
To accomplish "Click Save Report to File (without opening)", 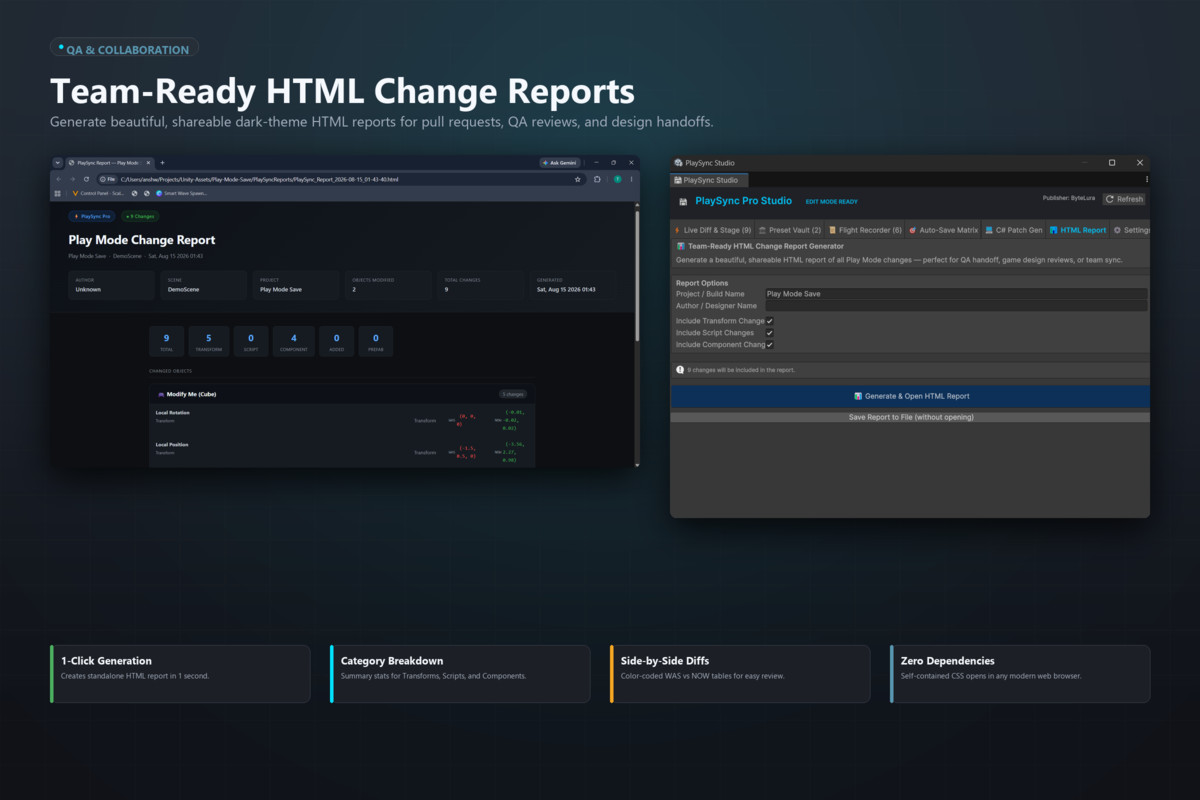I will (910, 417).
